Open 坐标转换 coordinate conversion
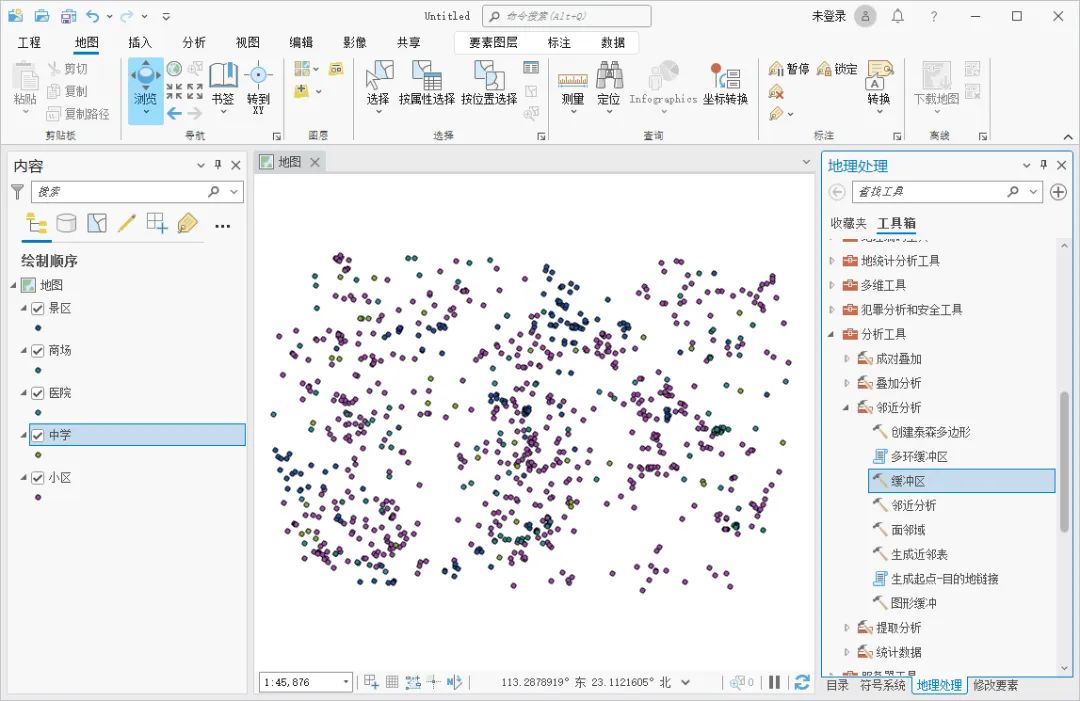The image size is (1080, 701). point(725,84)
